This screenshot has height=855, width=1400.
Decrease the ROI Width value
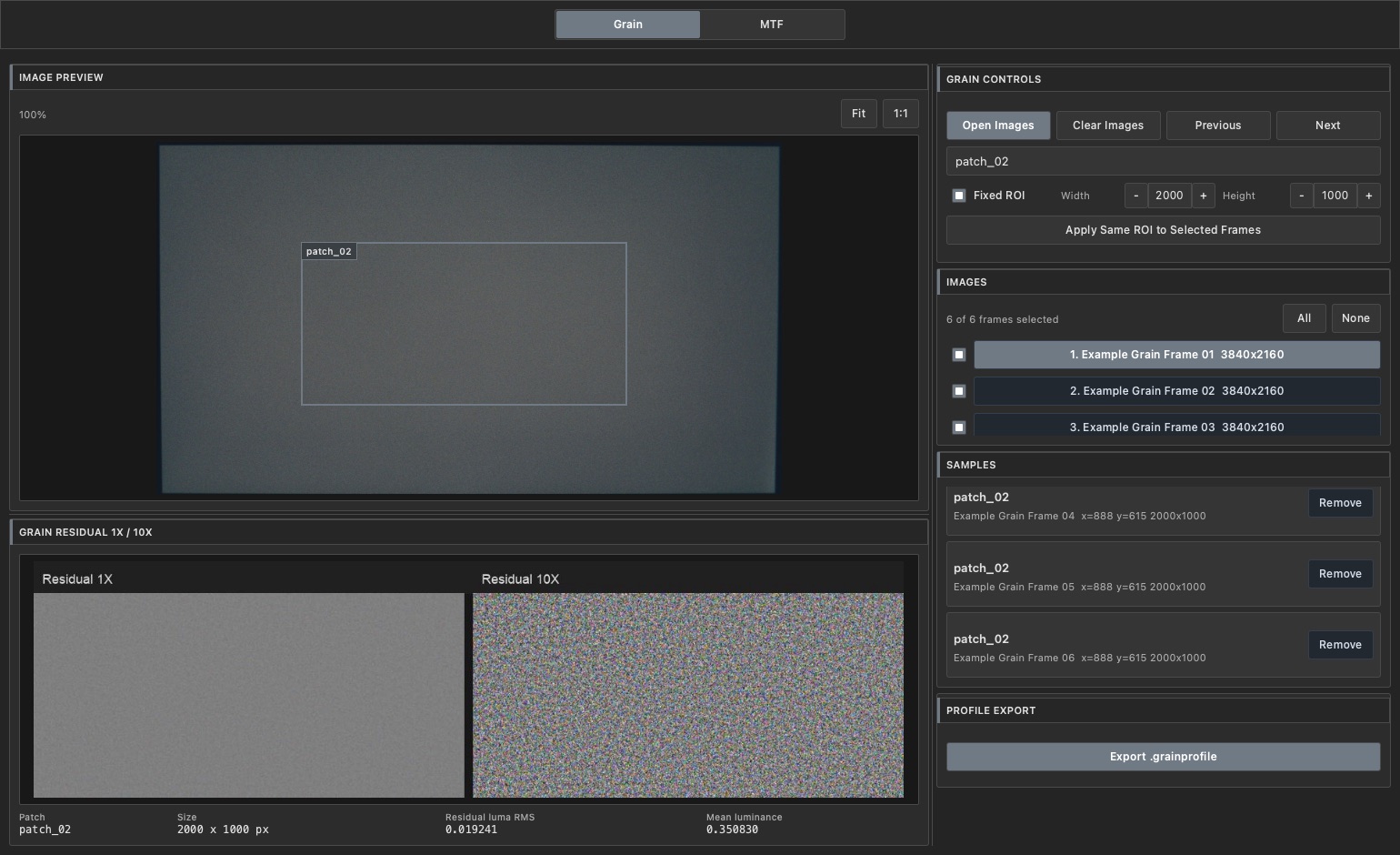[x=1135, y=196]
